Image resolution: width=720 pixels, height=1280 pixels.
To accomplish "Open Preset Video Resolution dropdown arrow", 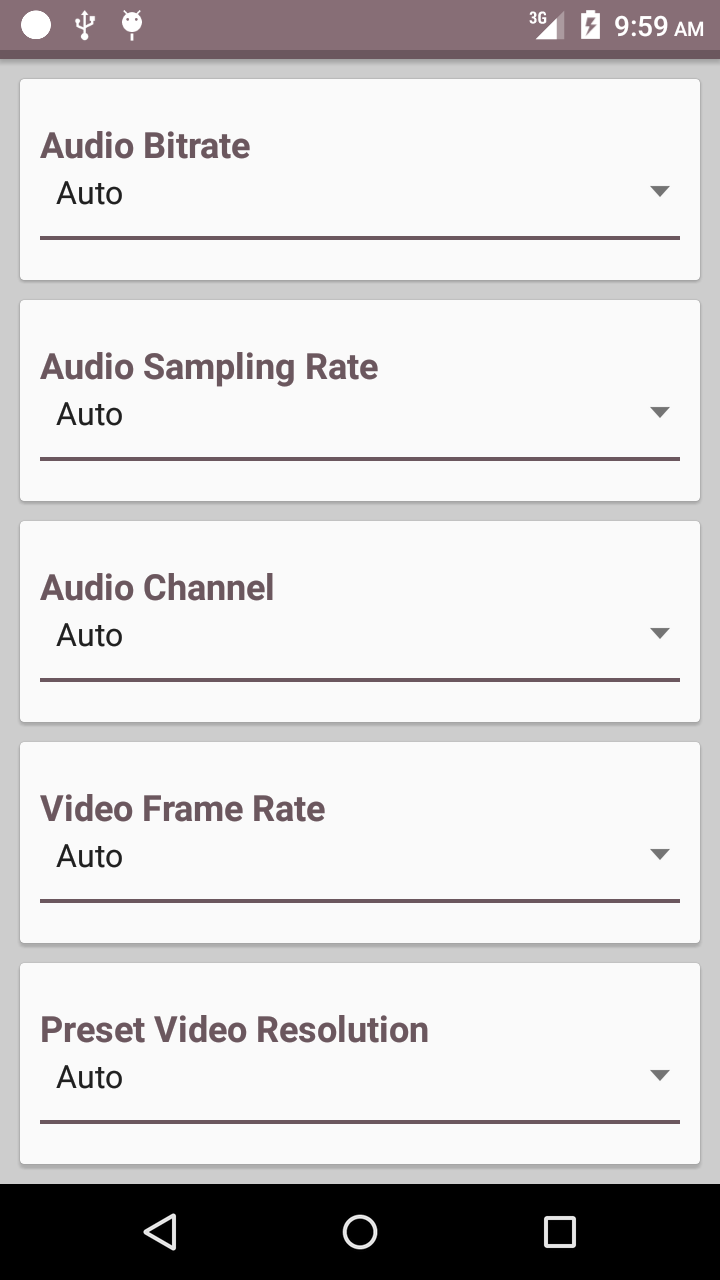I will 659,1076.
